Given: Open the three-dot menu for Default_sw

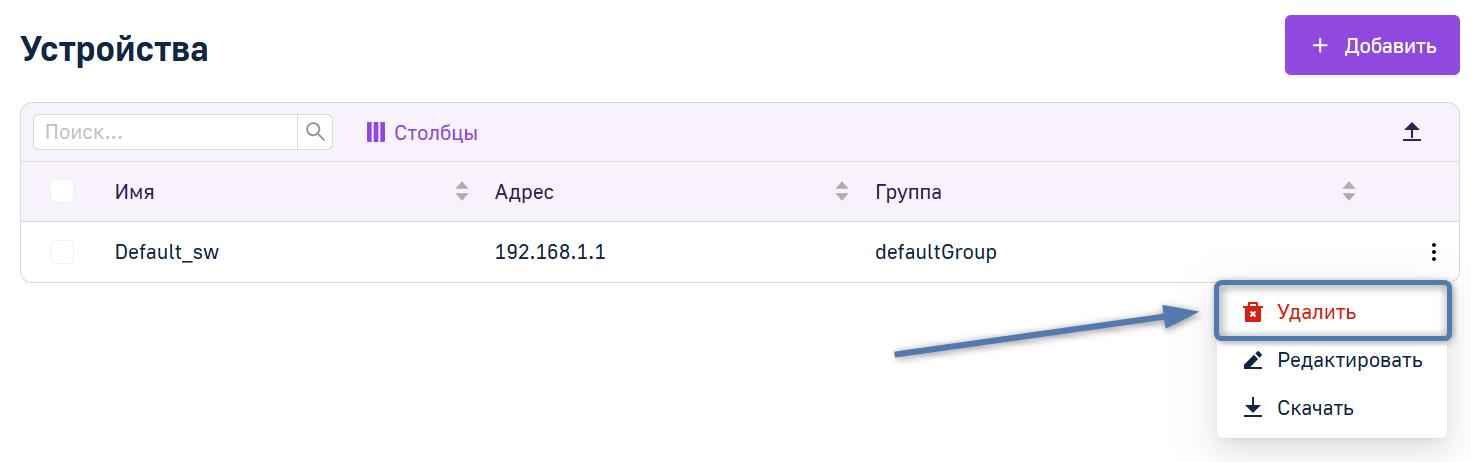Looking at the screenshot, I should click(x=1433, y=252).
